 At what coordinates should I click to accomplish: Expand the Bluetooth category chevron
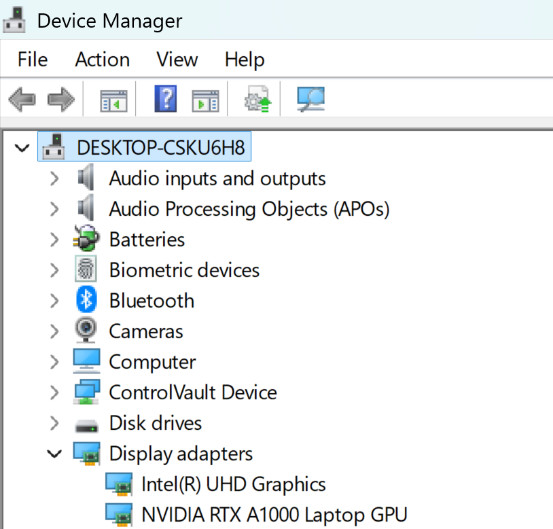click(x=54, y=301)
